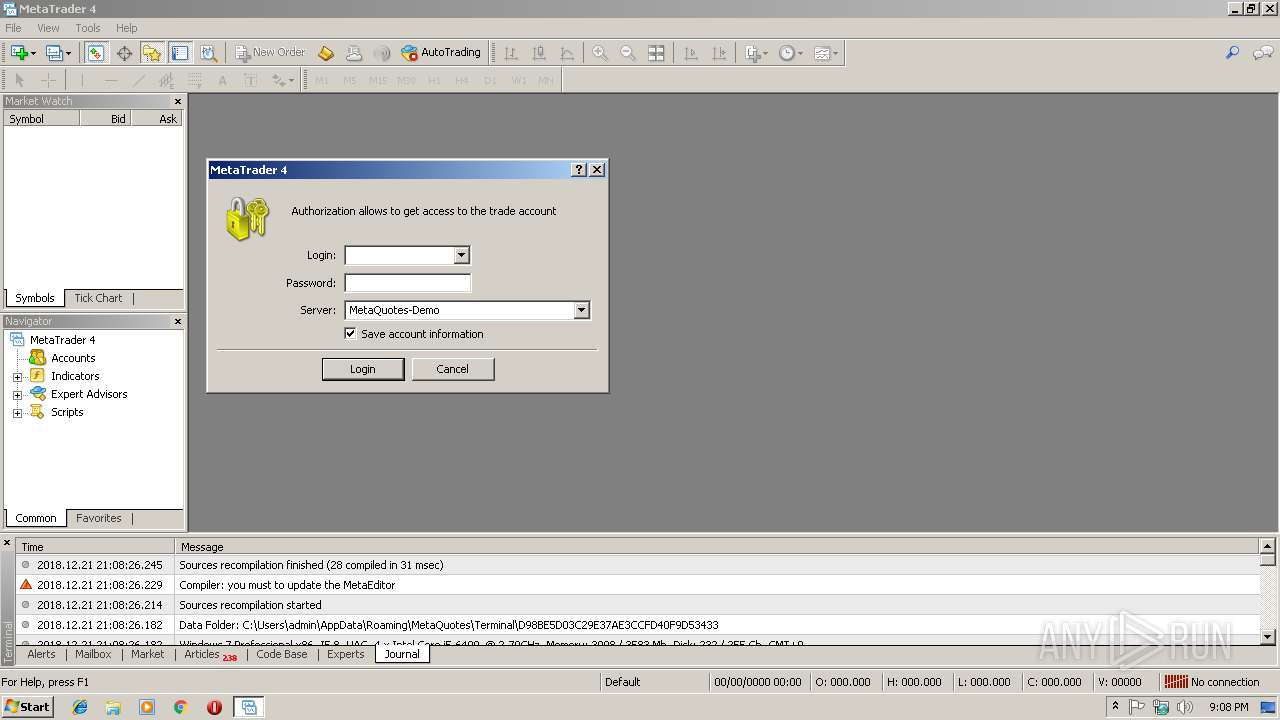Click the New Chart toolbar icon
Image resolution: width=1280 pixels, height=720 pixels.
(22, 53)
